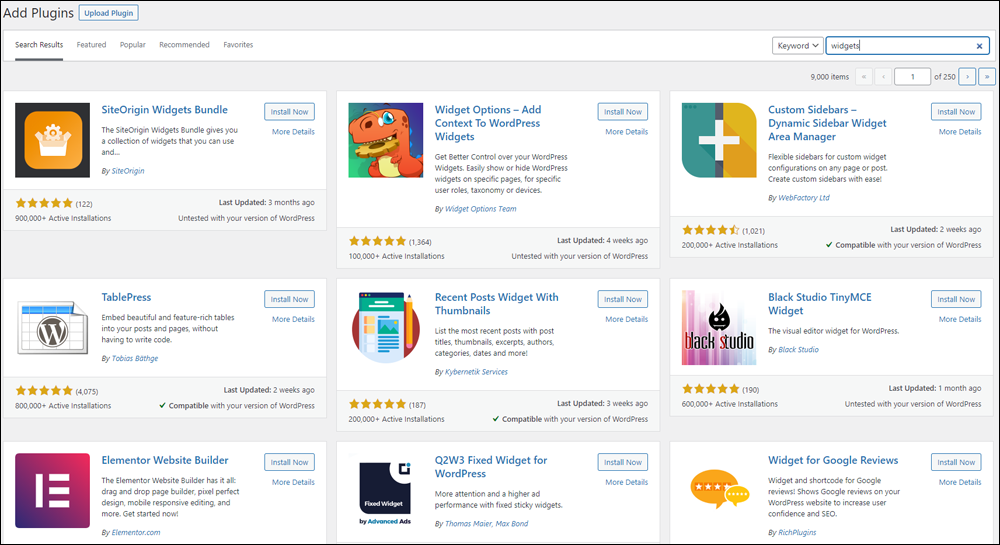Switch to the Search Results tab
The width and height of the screenshot is (1000, 545).
click(39, 45)
